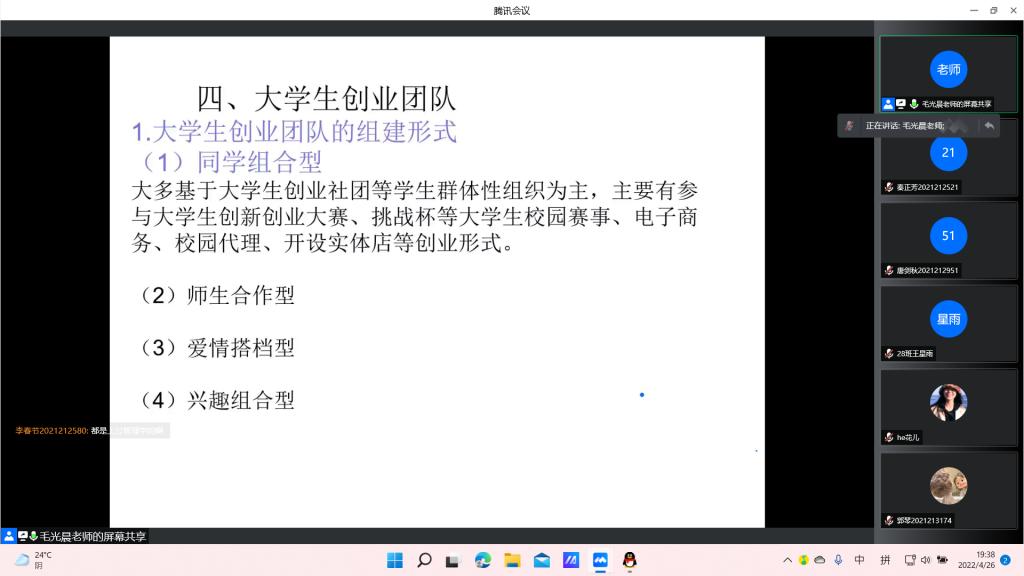
Task: Toggle the 中 input method indicator
Action: (x=859, y=560)
